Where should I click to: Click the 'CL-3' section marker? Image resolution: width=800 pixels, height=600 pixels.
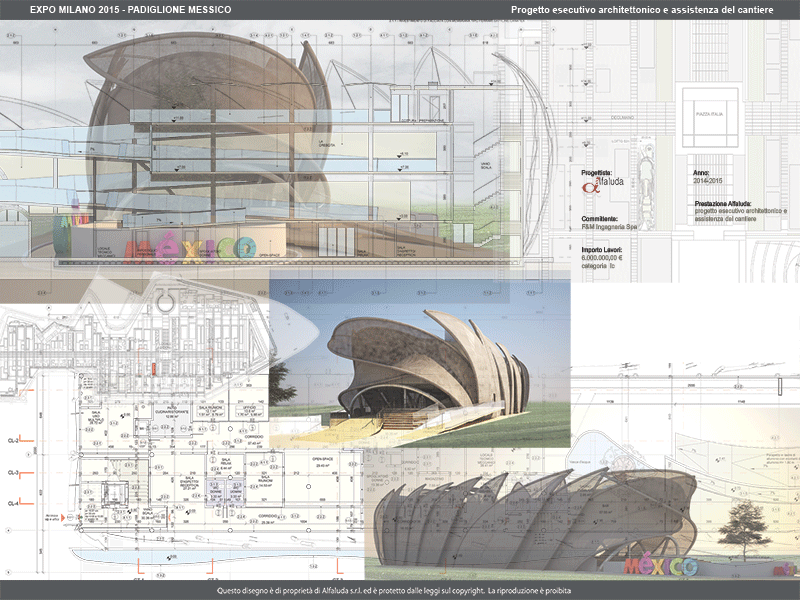[13, 473]
